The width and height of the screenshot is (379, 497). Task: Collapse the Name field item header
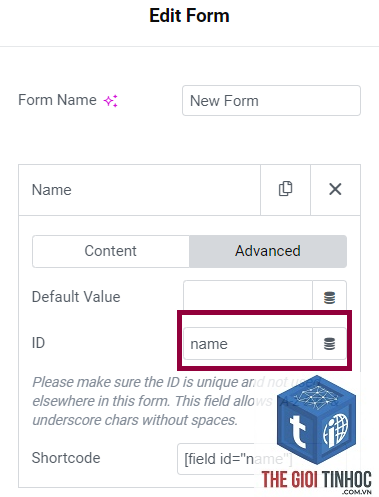click(x=139, y=190)
